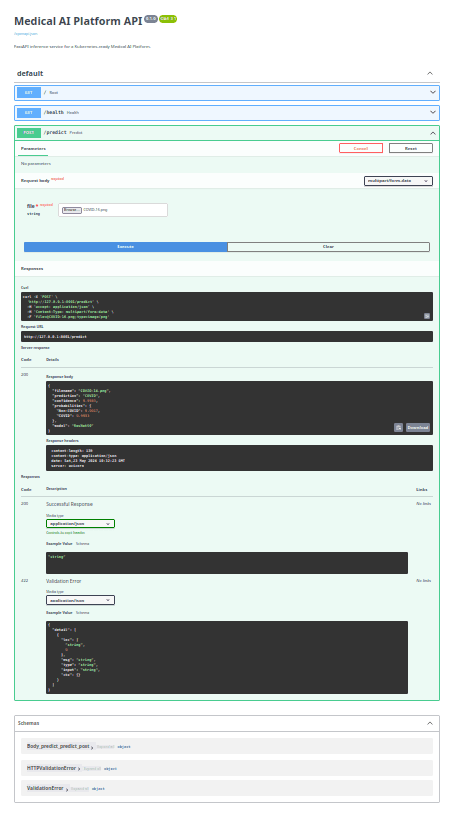The image size is (466, 822).
Task: Click 'Expand all' next to ValidationError
Action: (x=80, y=788)
